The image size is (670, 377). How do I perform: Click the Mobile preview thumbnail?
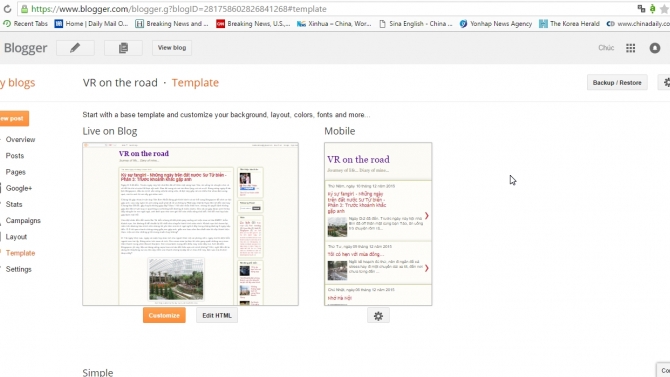(378, 224)
